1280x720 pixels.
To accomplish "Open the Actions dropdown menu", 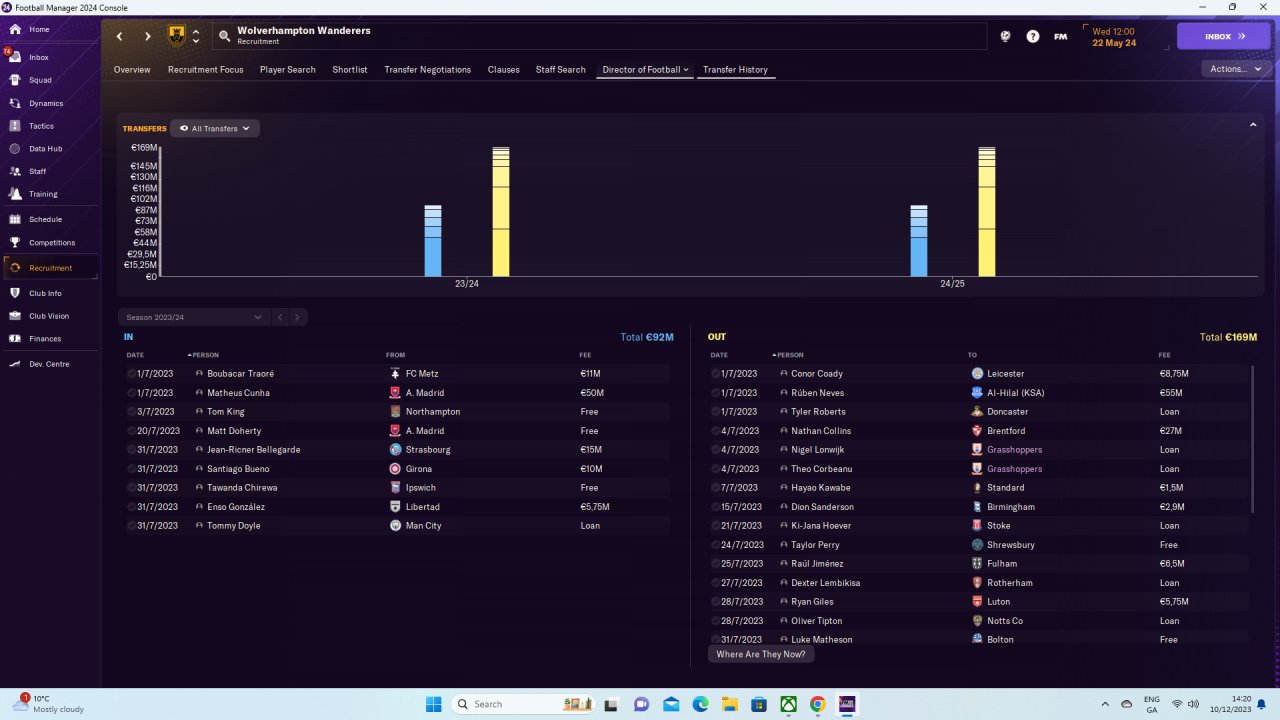I will coord(1236,69).
